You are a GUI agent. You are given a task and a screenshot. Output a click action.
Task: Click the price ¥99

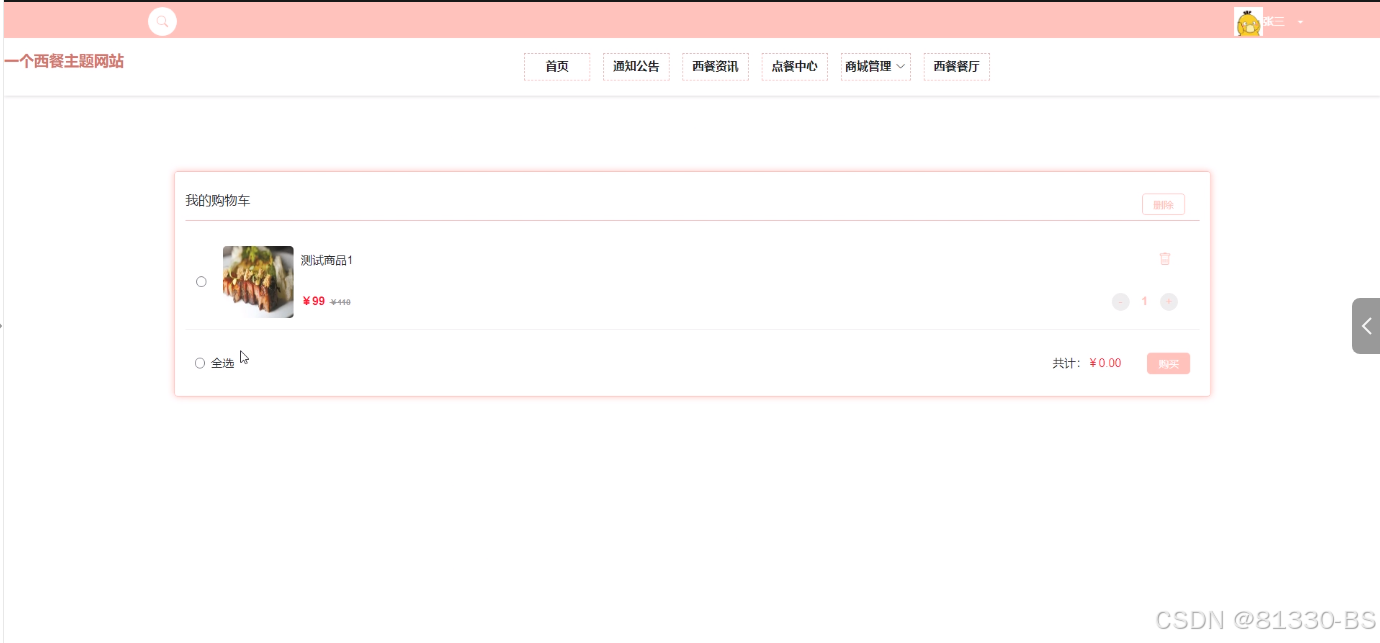[314, 301]
